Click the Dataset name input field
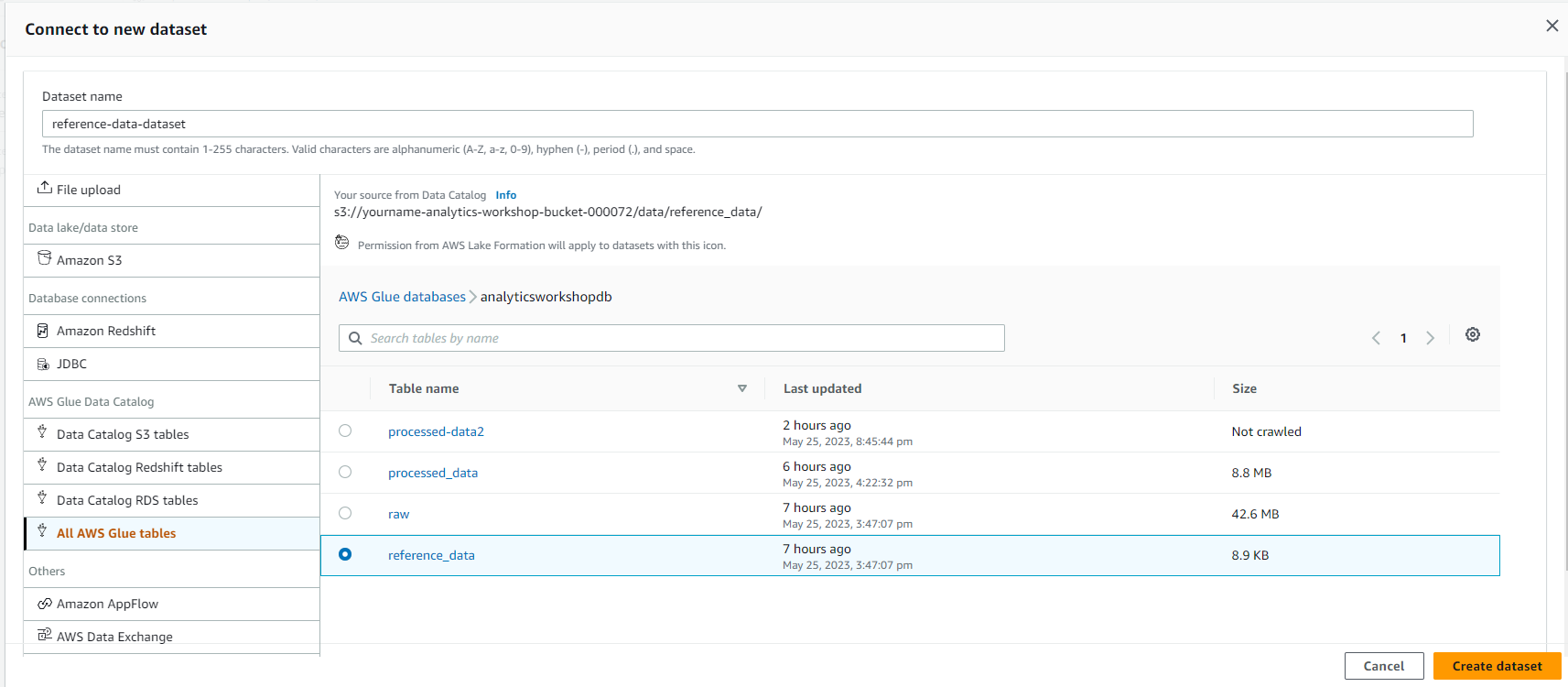Viewport: 1568px width, 687px height. (x=758, y=124)
